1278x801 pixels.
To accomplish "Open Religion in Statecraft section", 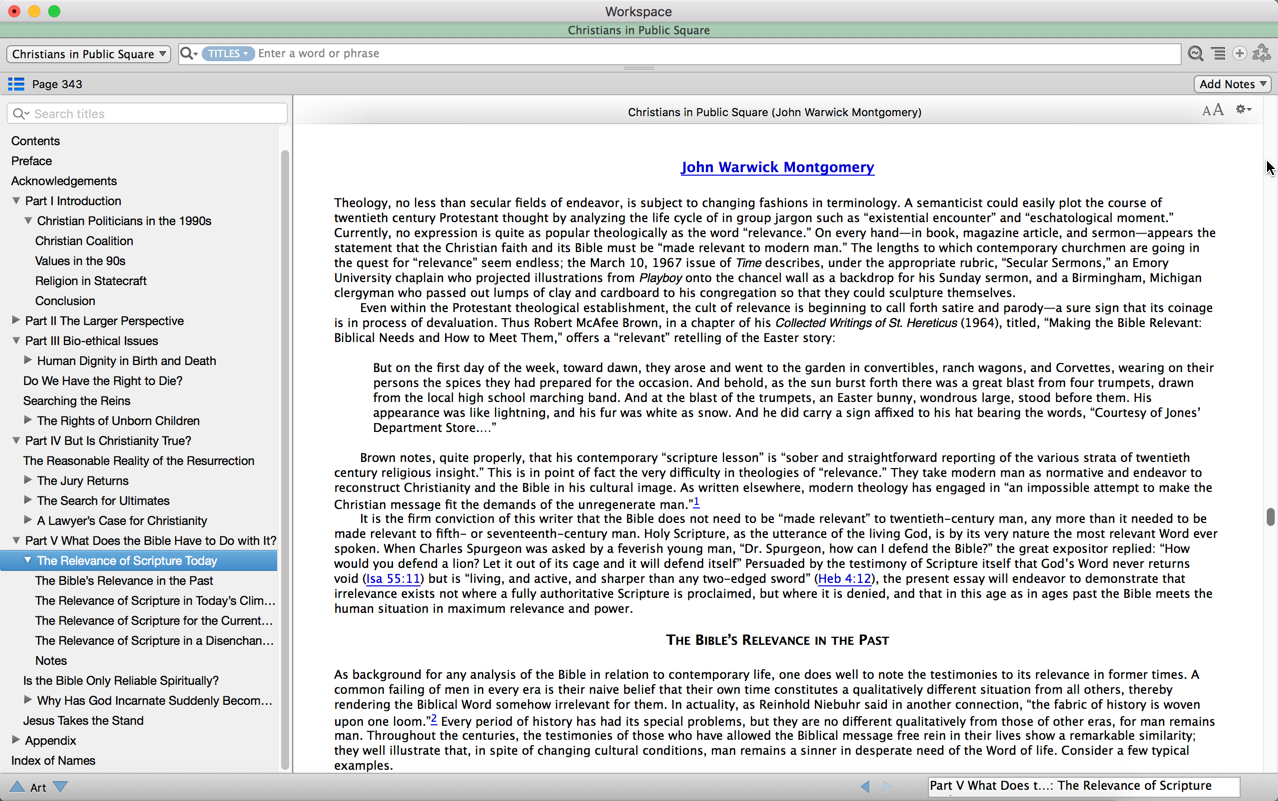I will pos(91,281).
